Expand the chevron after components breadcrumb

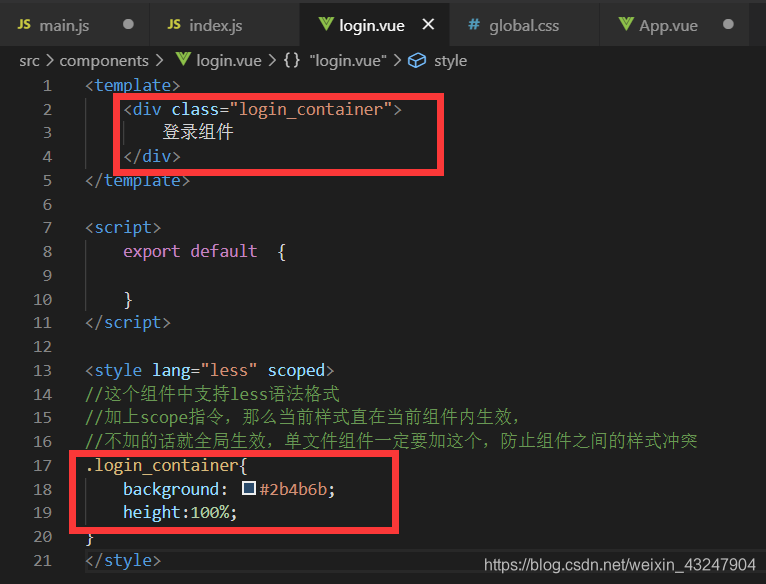pyautogui.click(x=159, y=61)
